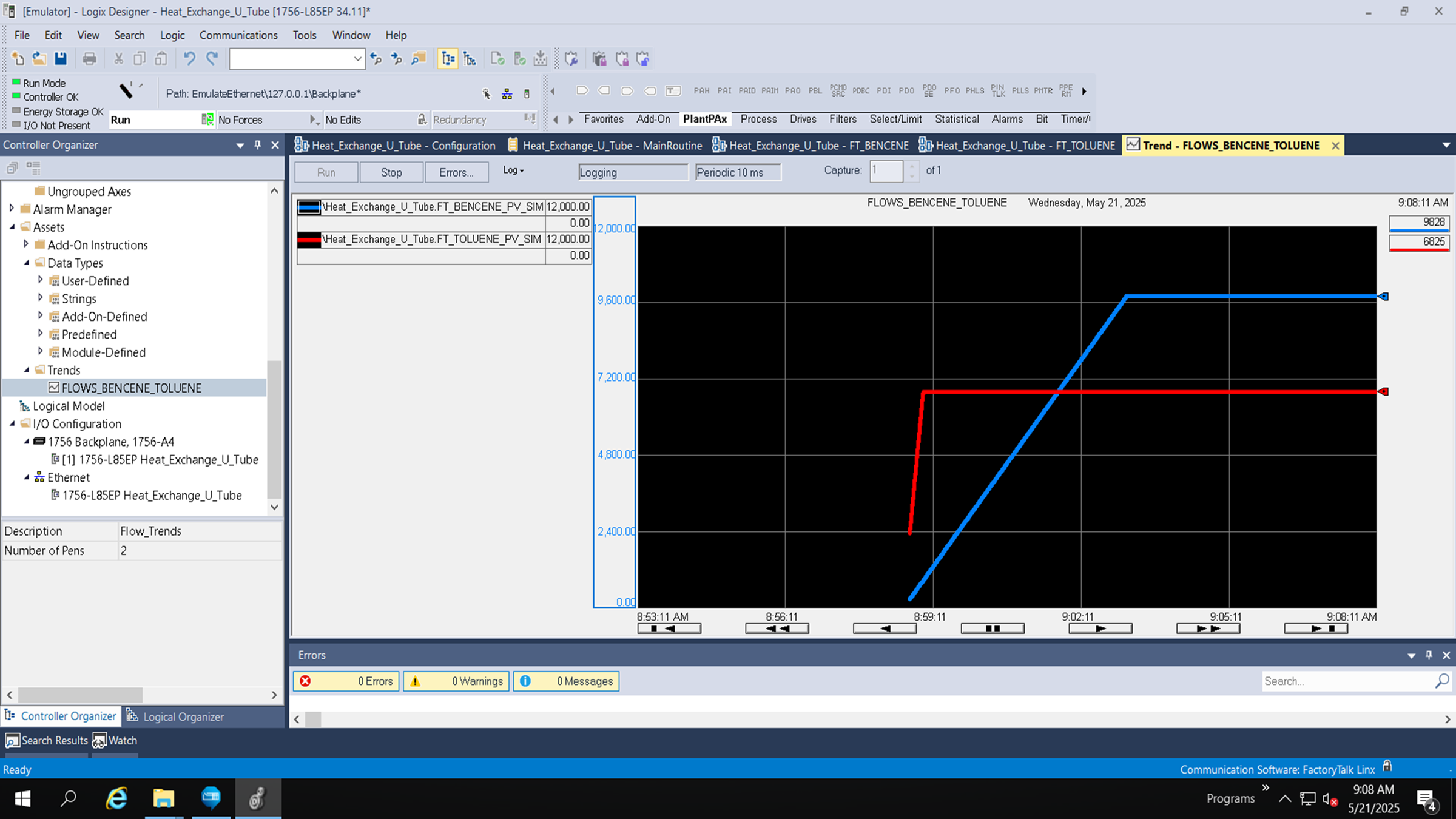Switch to the Alarms instruction tab
Viewport: 1456px width, 819px height.
(x=1007, y=119)
